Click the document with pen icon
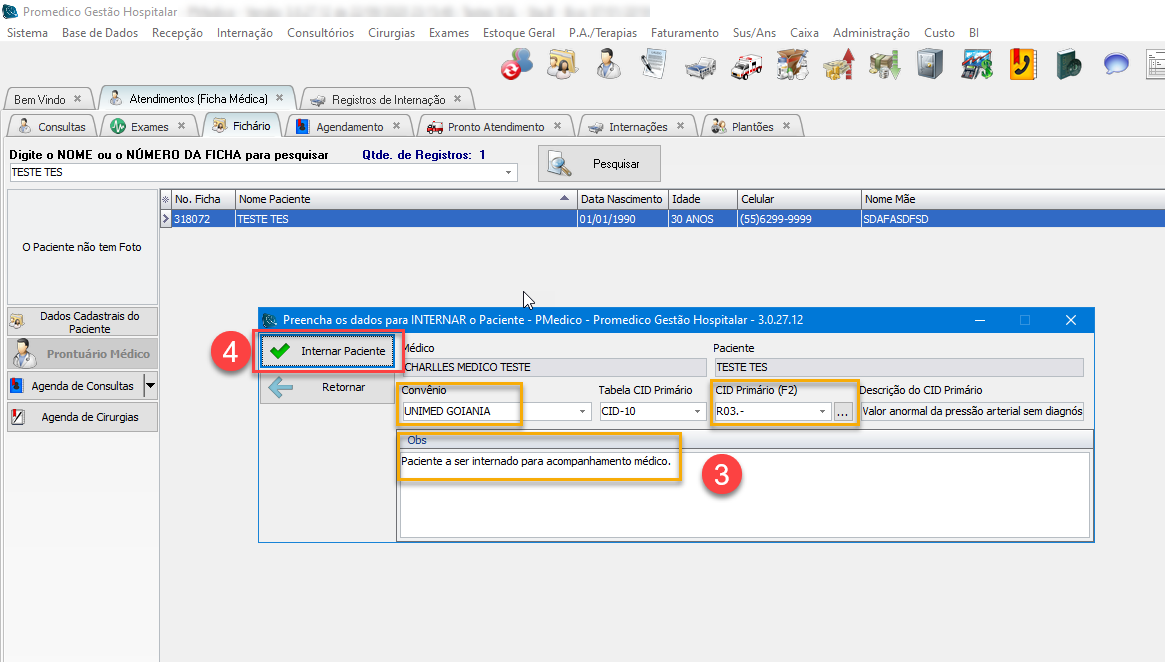The image size is (1165, 662). tap(654, 66)
